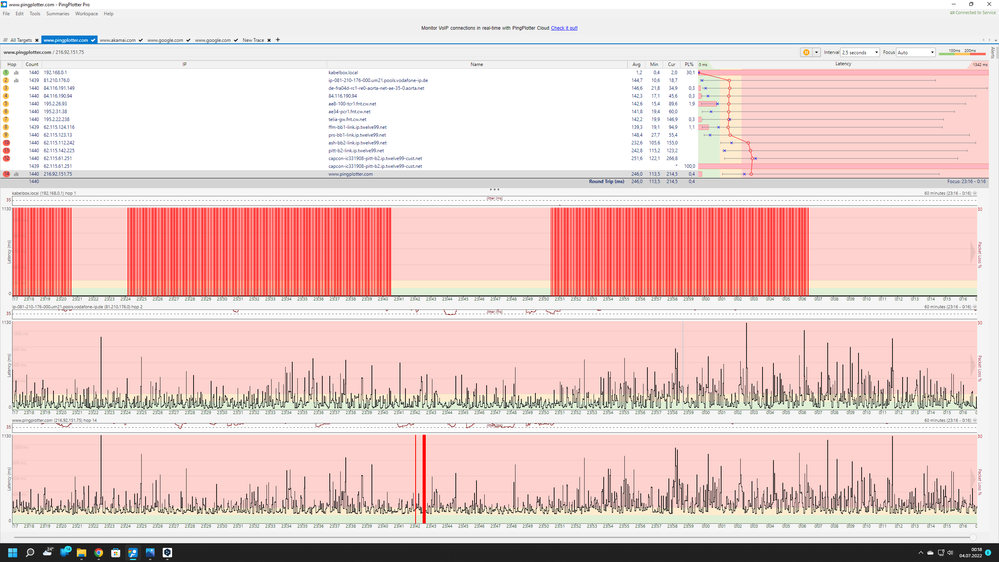Click the 'Check it out!' link
999x562 pixels.
564,28
